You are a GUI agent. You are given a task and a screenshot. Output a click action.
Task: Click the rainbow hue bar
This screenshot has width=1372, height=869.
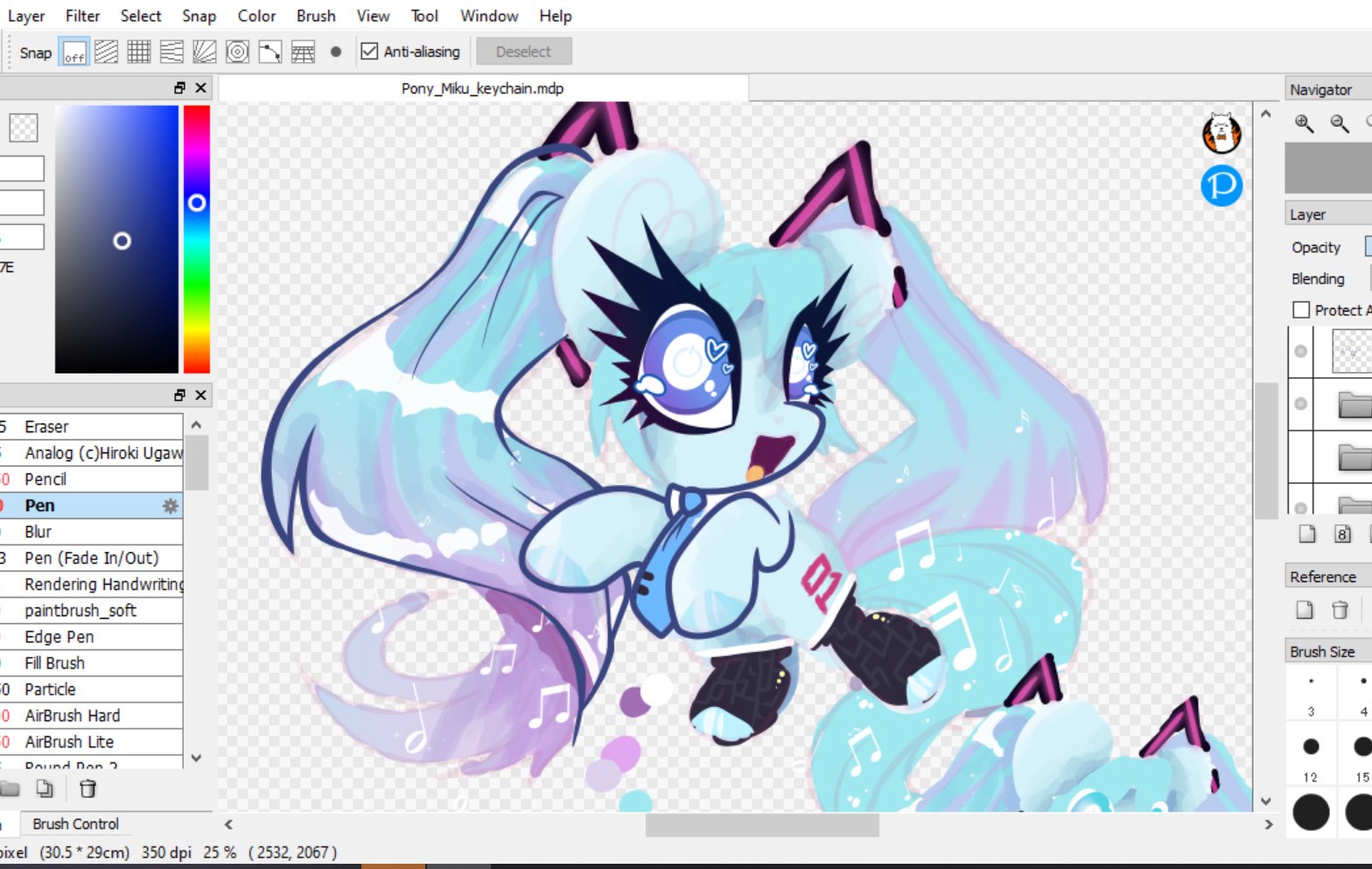tap(197, 239)
